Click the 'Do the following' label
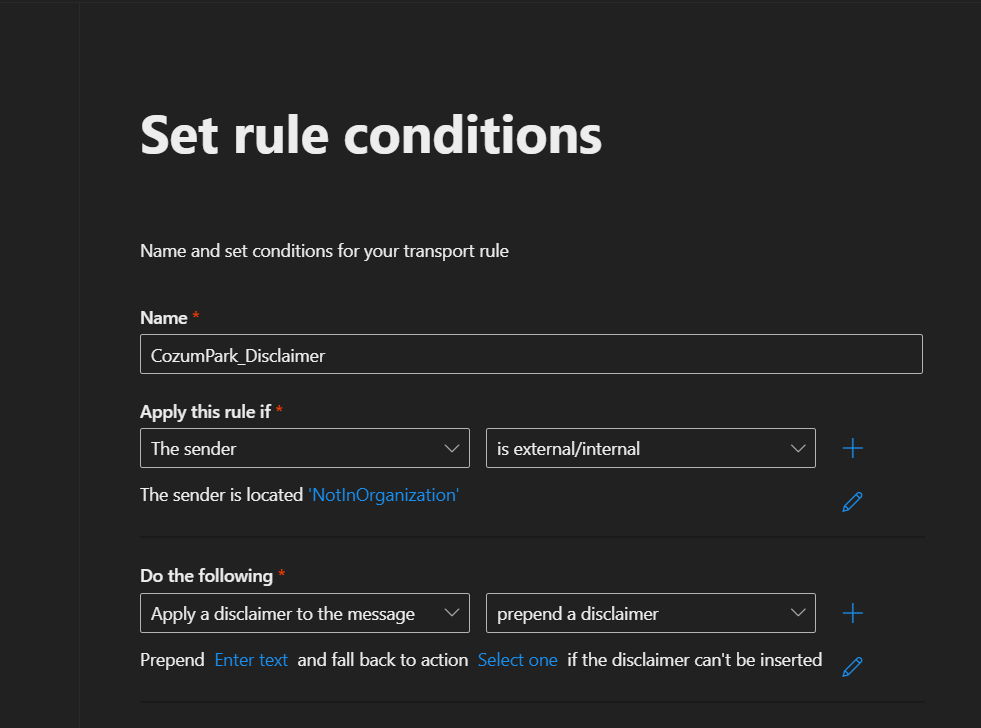The image size is (981, 728). (206, 576)
